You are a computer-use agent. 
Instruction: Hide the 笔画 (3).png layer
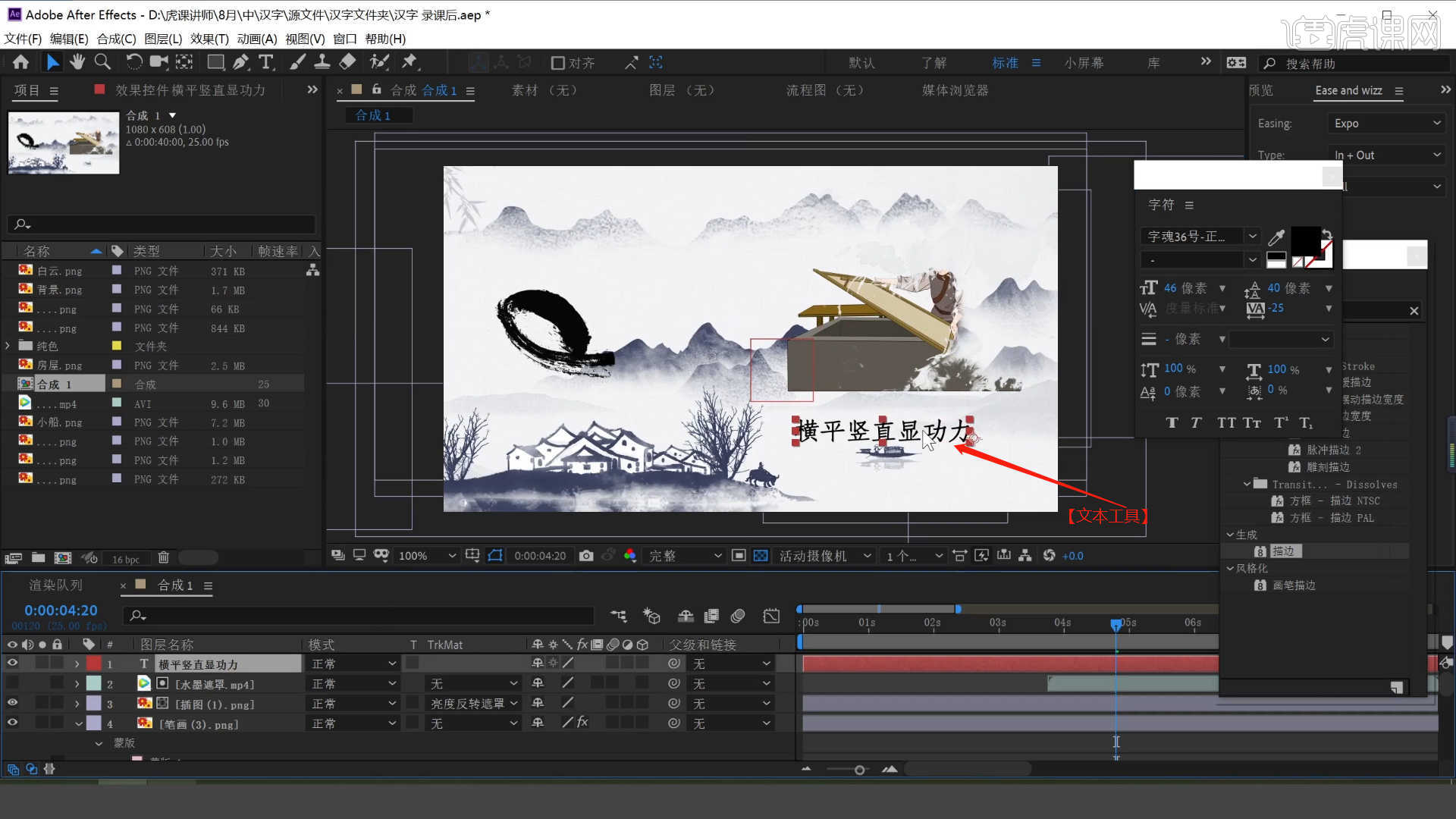point(12,723)
